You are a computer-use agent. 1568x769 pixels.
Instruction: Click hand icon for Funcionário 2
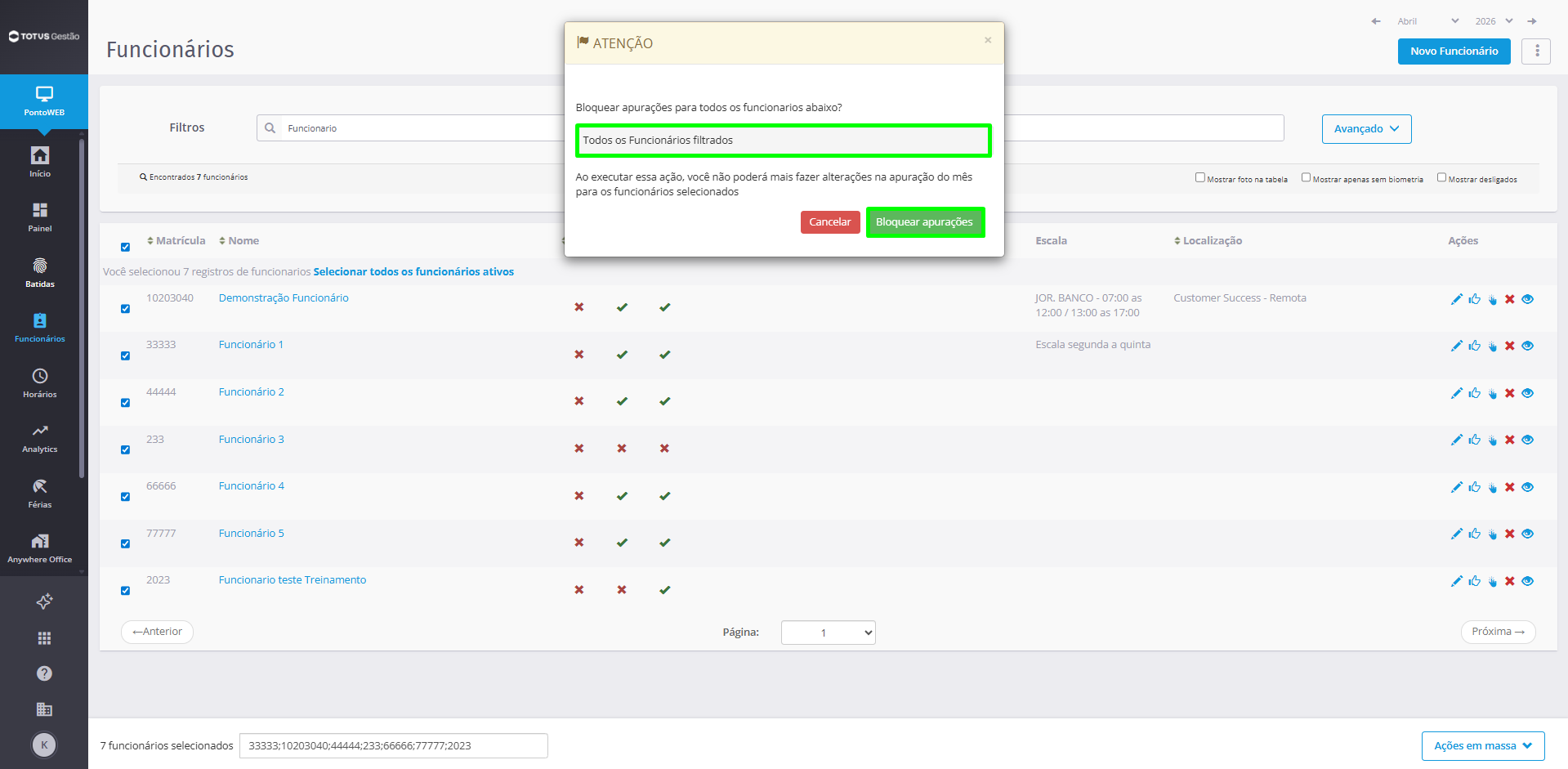(1492, 393)
